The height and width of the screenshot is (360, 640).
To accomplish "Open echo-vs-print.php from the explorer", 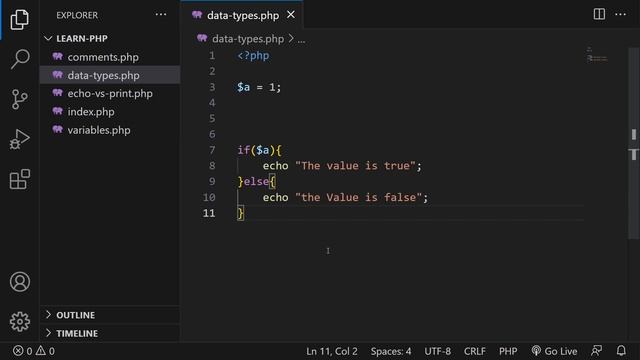I will point(110,93).
